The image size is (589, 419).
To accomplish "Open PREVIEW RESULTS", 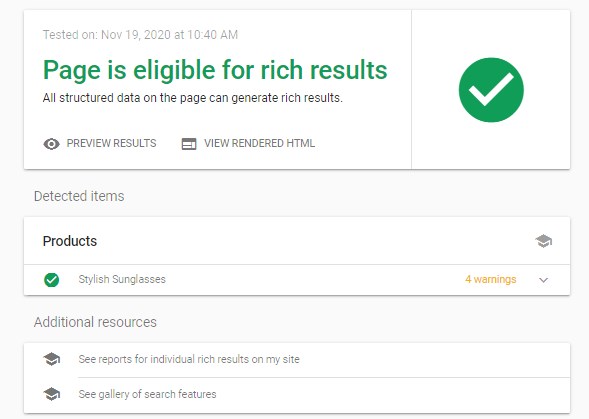I will 111,143.
